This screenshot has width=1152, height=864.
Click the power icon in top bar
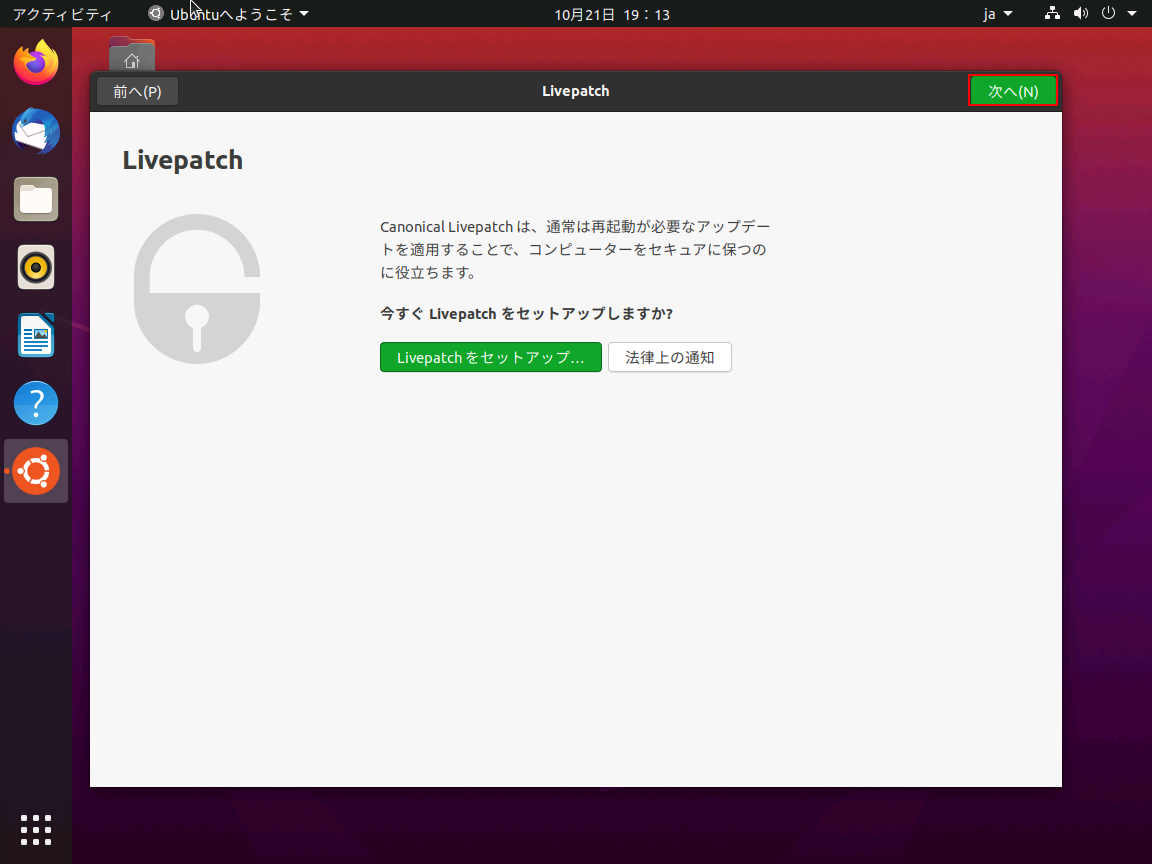[x=1108, y=13]
